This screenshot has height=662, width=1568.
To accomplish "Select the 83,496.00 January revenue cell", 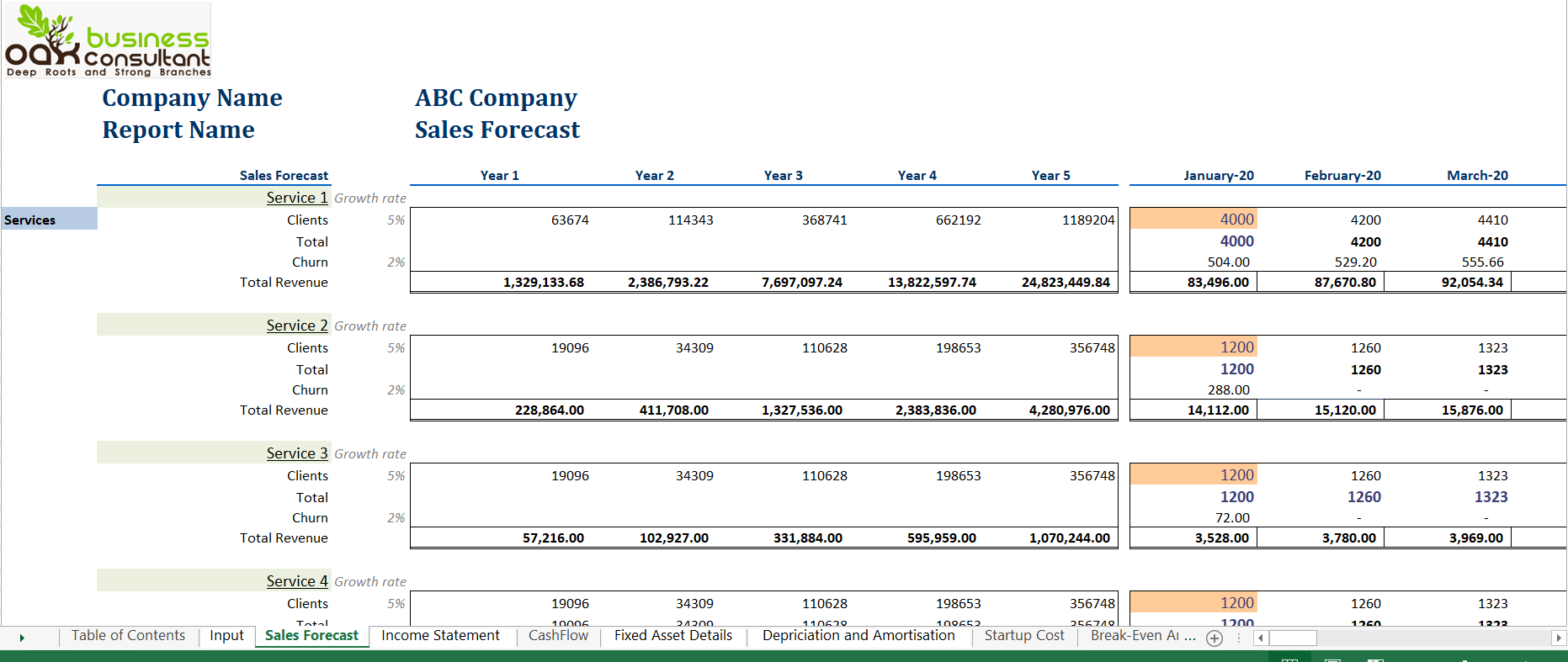I will [x=1218, y=282].
